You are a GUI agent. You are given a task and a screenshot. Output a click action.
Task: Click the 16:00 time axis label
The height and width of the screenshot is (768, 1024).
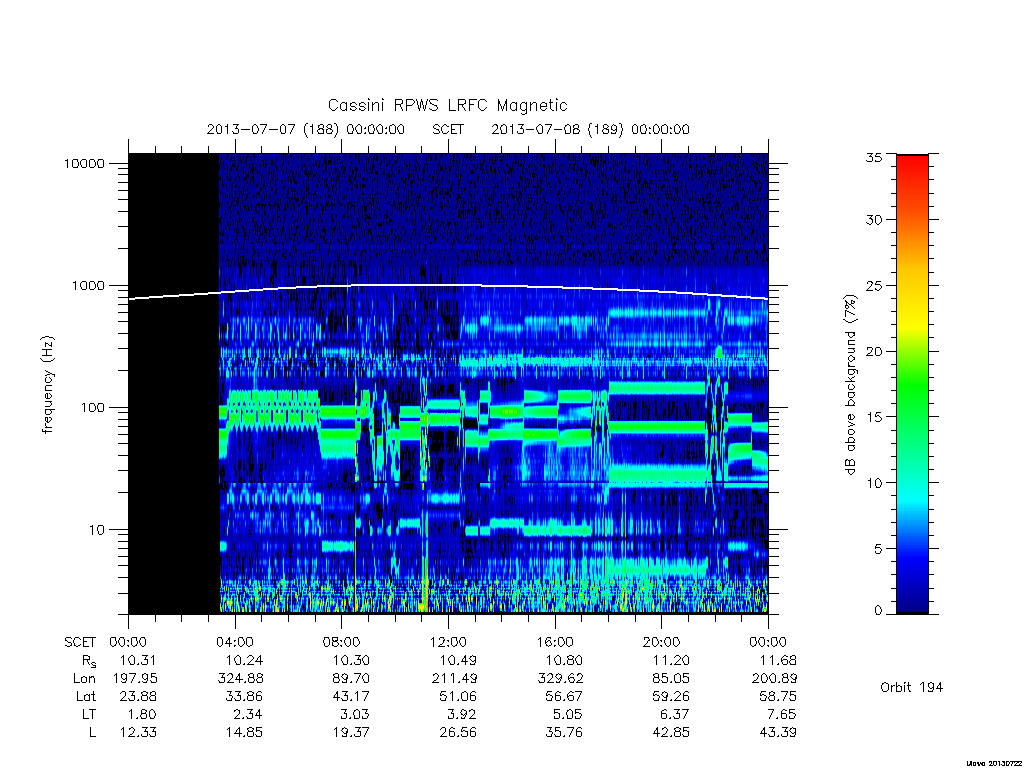click(554, 642)
